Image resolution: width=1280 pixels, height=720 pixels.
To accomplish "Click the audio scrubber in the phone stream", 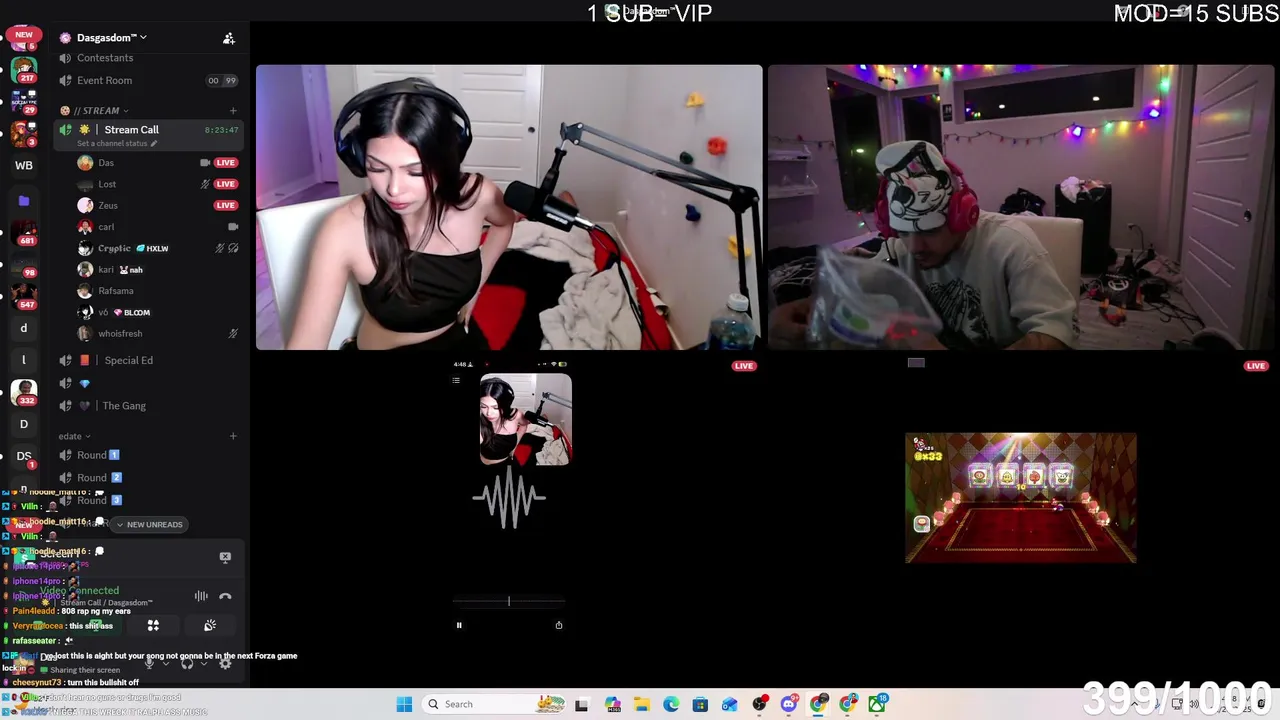I will [x=509, y=601].
